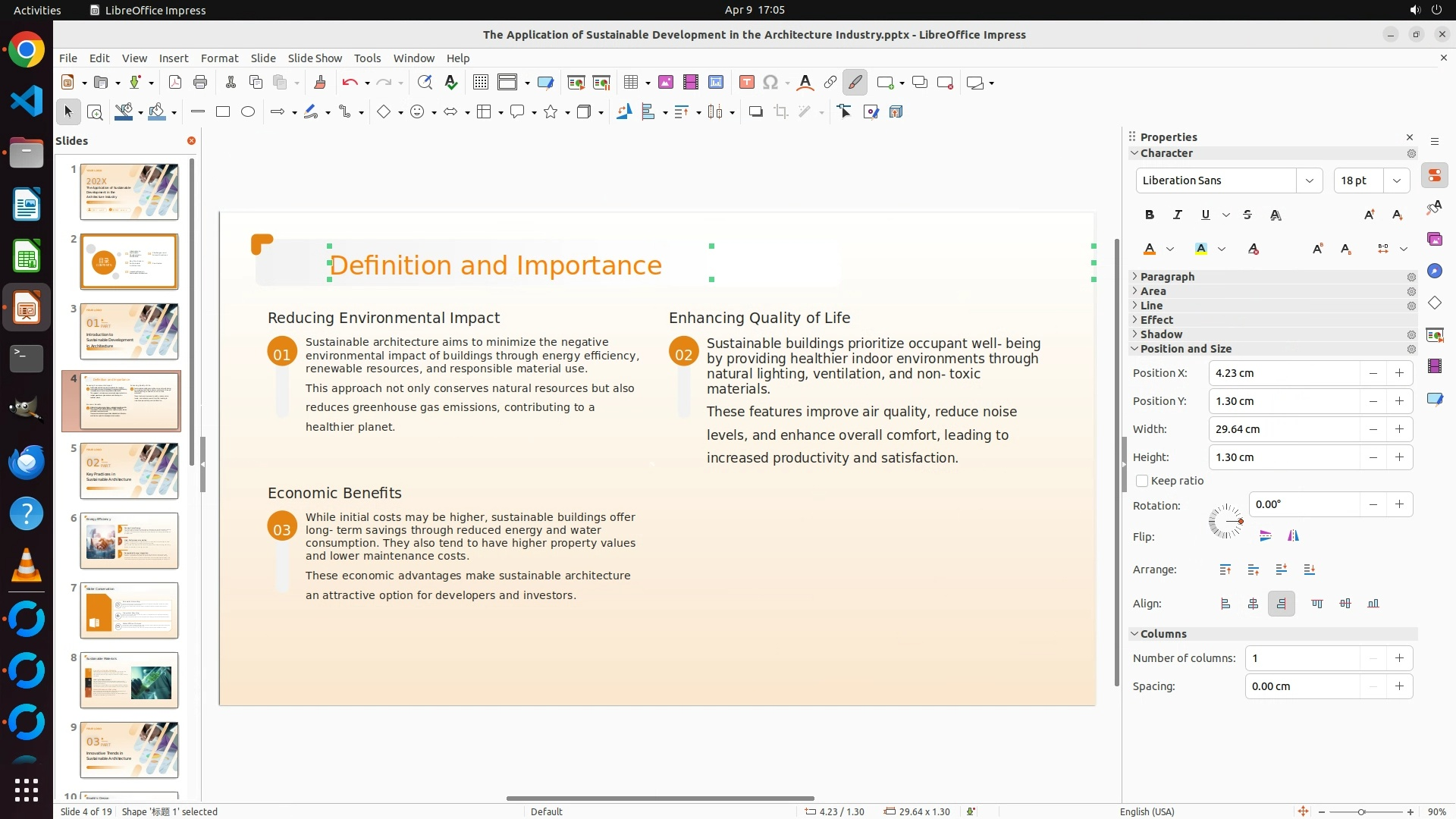
Task: Select slide 6 thumbnail
Action: (x=130, y=541)
